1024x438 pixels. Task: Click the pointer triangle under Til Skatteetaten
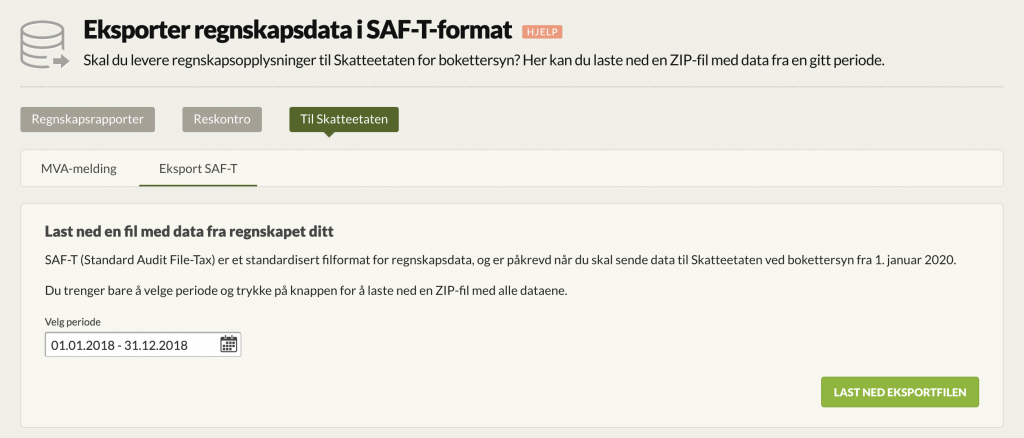tap(329, 134)
